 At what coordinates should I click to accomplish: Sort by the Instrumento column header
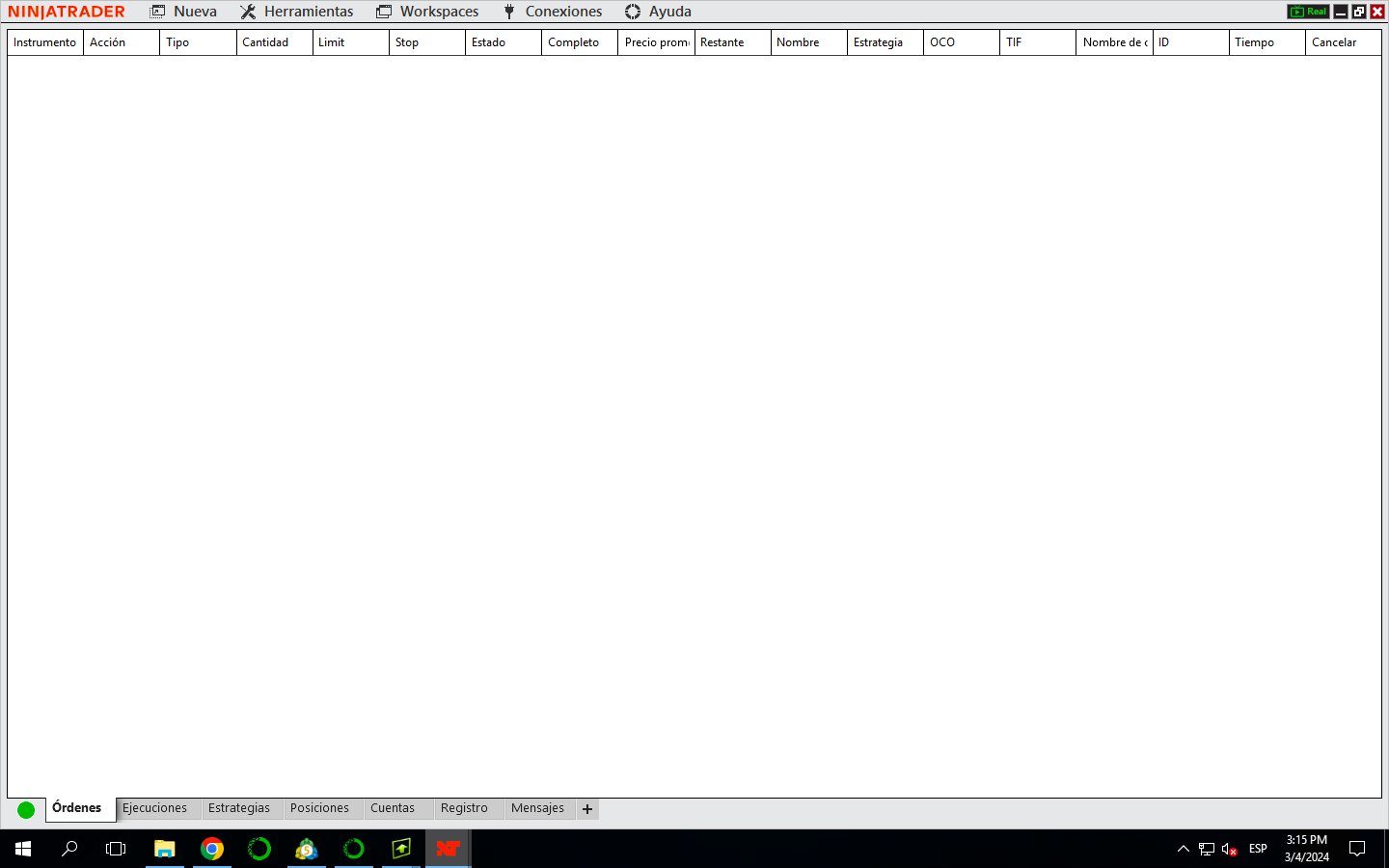pyautogui.click(x=45, y=42)
